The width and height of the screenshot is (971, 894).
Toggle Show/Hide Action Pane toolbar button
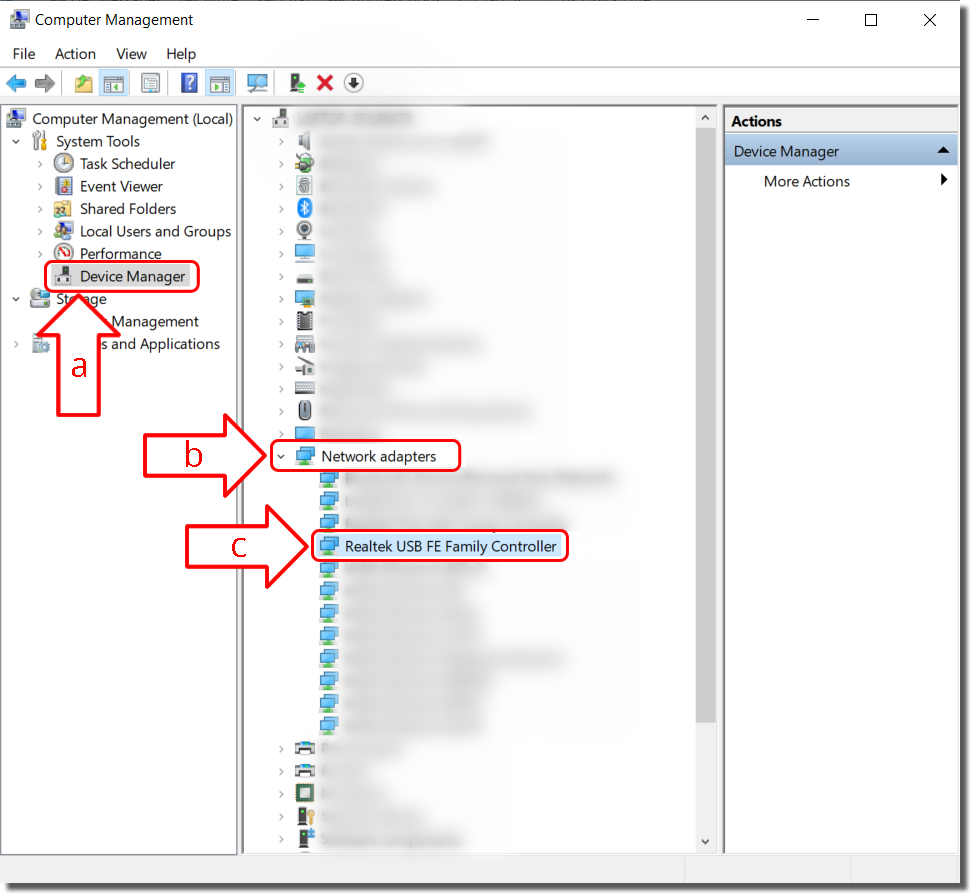tap(220, 83)
